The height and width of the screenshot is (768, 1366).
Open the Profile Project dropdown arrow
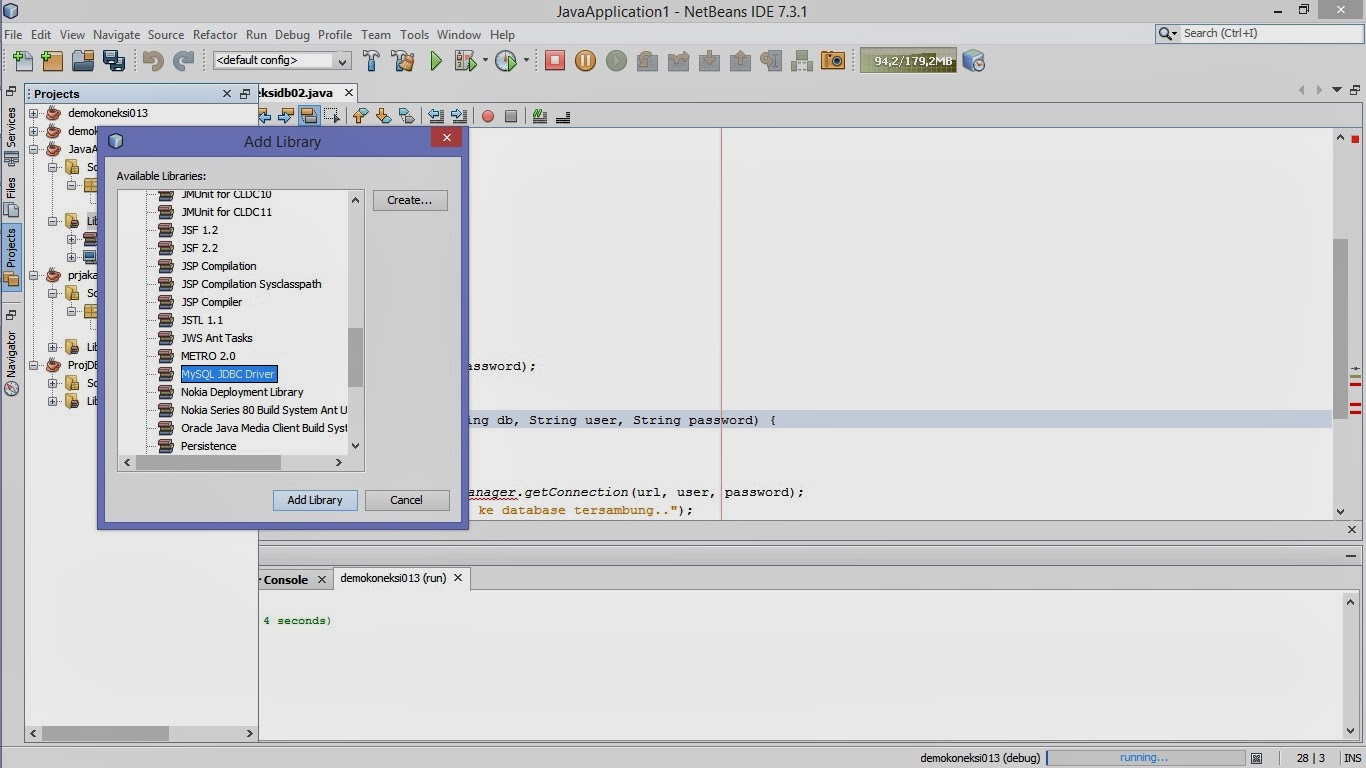tap(526, 61)
